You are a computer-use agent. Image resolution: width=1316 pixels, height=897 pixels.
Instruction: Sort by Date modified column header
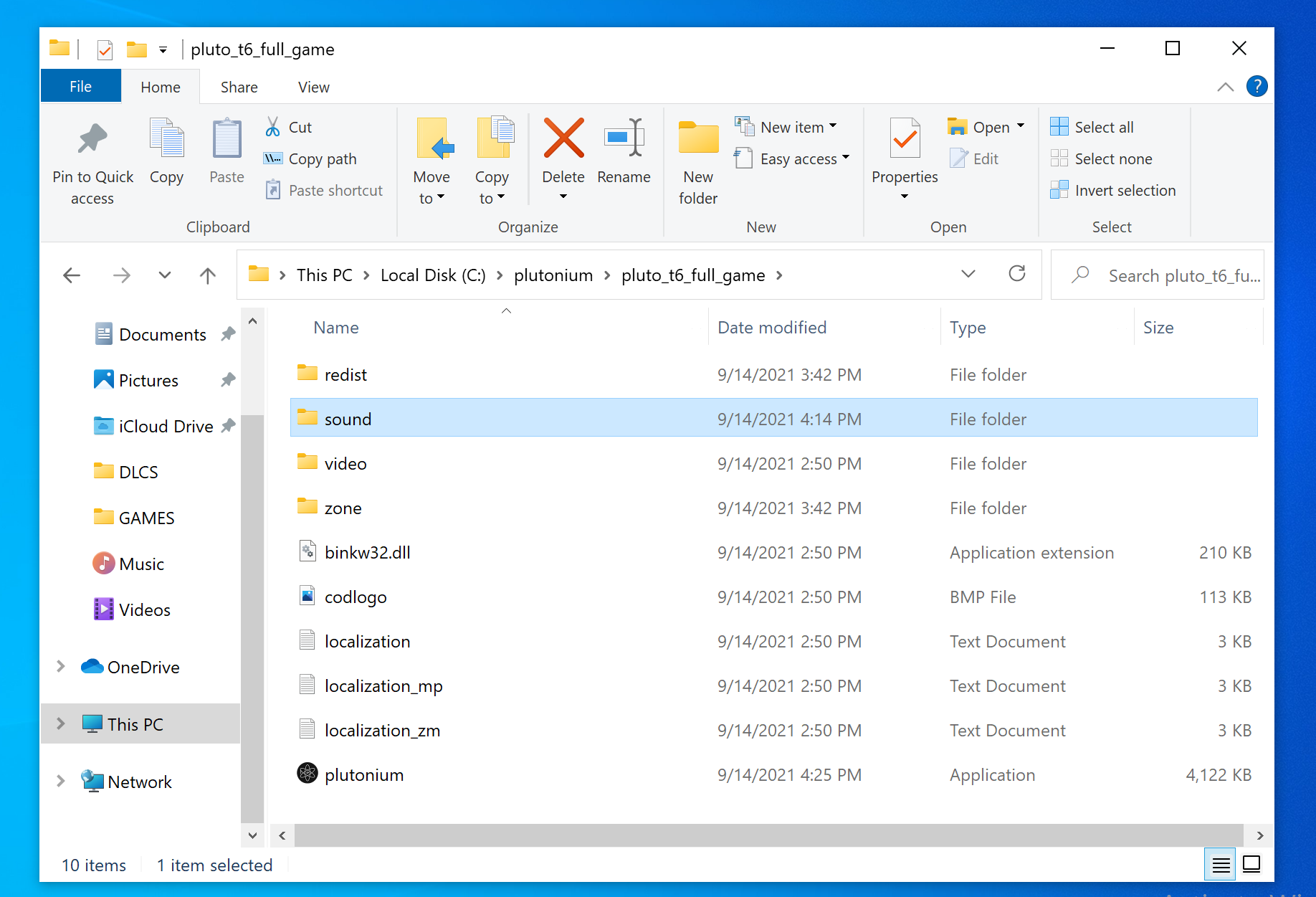pyautogui.click(x=772, y=328)
